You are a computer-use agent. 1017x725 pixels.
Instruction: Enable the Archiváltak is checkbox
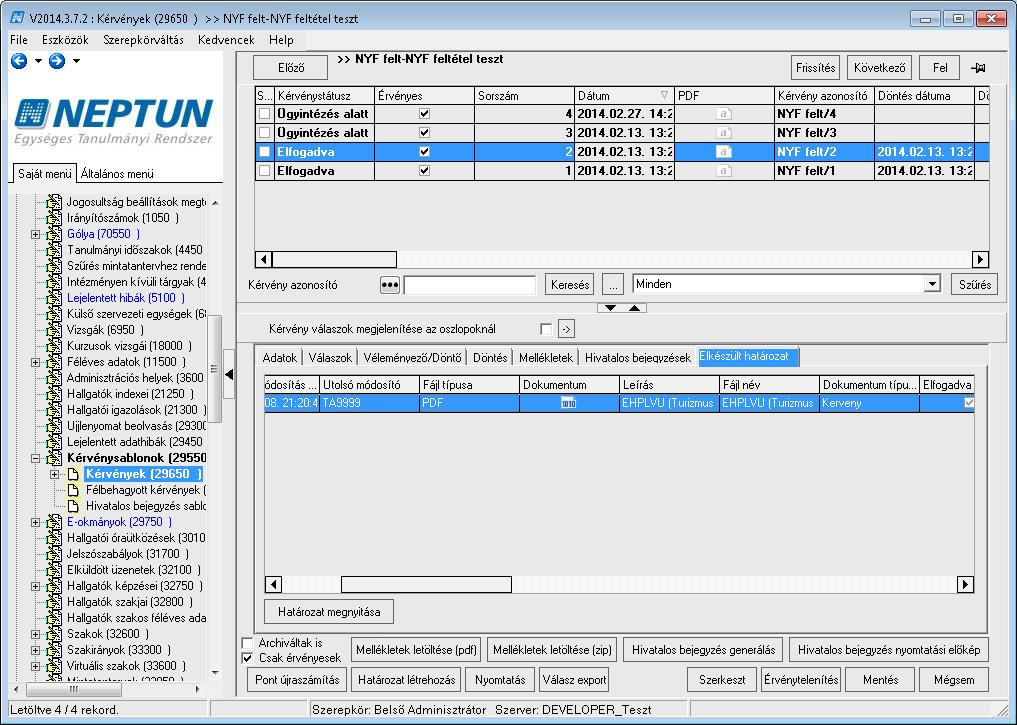247,643
